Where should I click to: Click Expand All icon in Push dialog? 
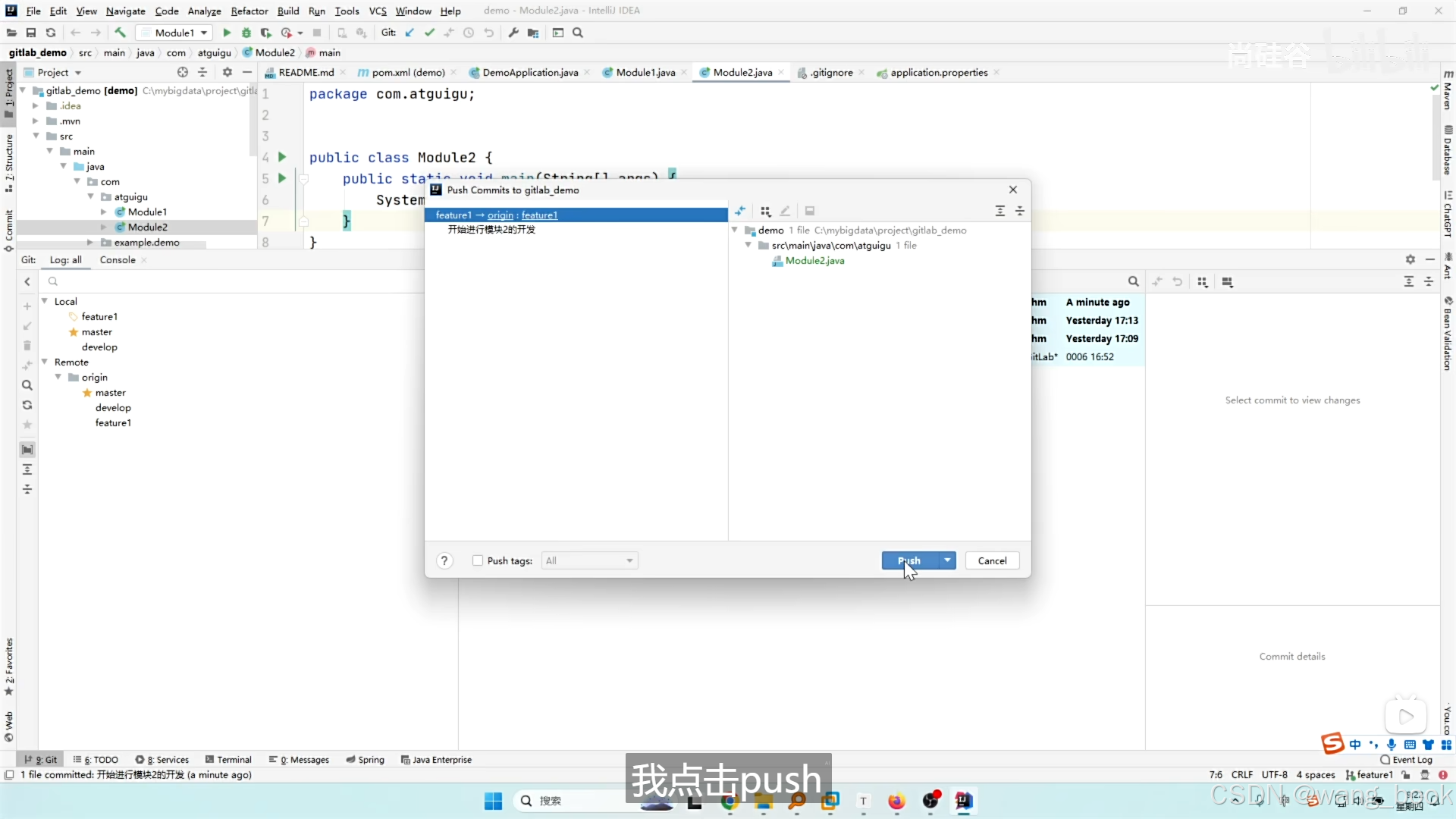[x=1000, y=211]
